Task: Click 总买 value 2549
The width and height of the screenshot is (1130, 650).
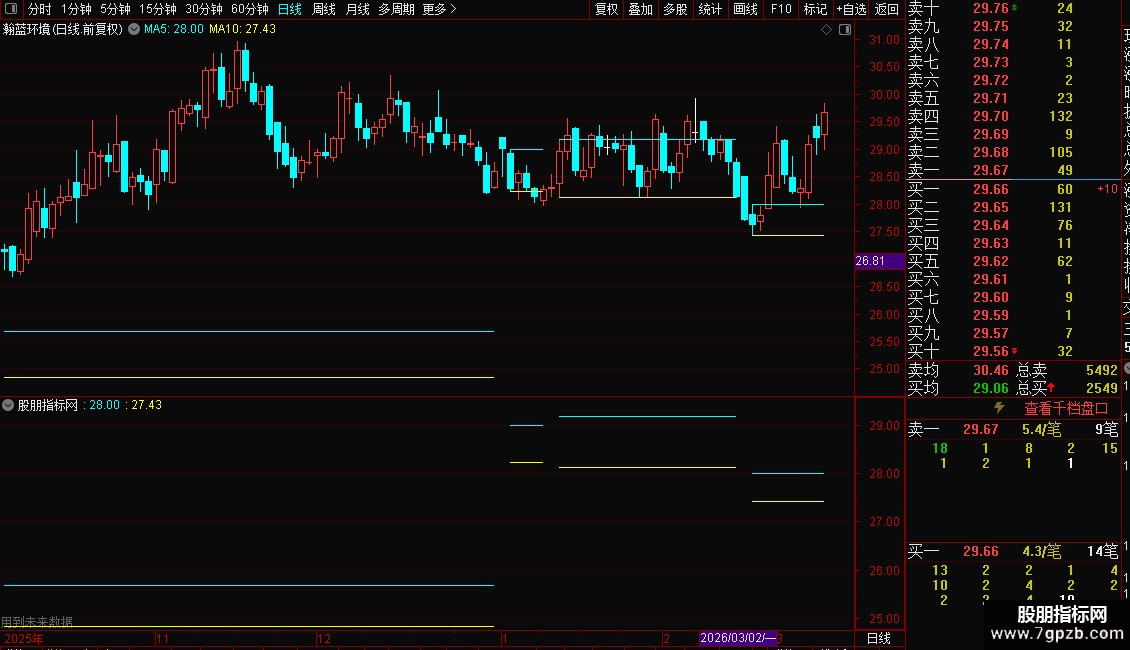Action: pyautogui.click(x=1101, y=388)
